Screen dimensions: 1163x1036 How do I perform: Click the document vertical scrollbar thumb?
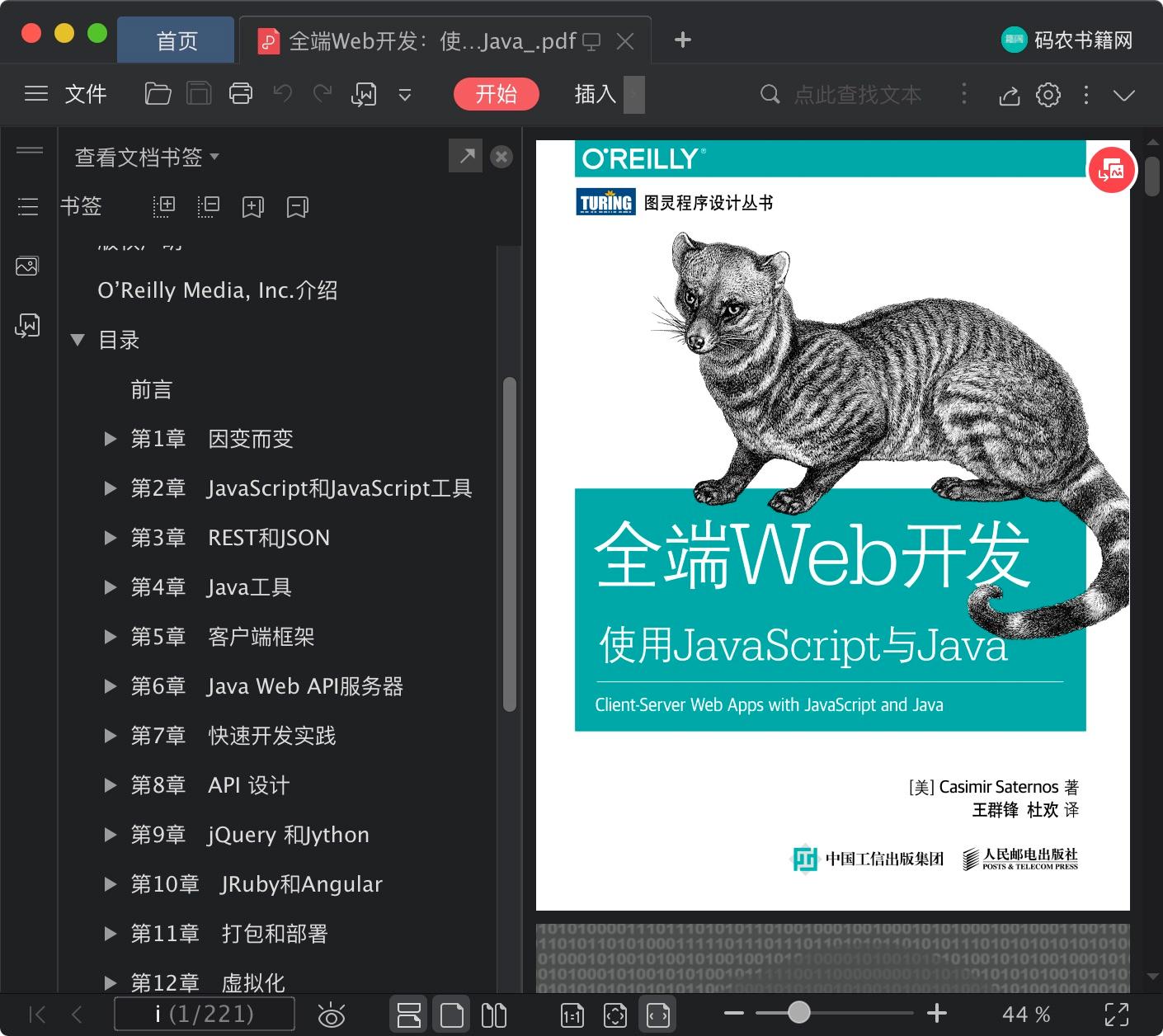tap(1152, 175)
